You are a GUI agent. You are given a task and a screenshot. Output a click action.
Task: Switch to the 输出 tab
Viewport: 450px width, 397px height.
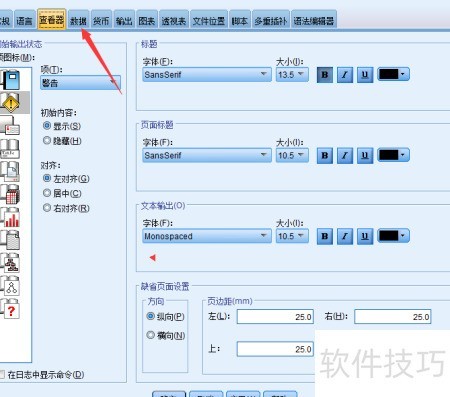tap(124, 21)
